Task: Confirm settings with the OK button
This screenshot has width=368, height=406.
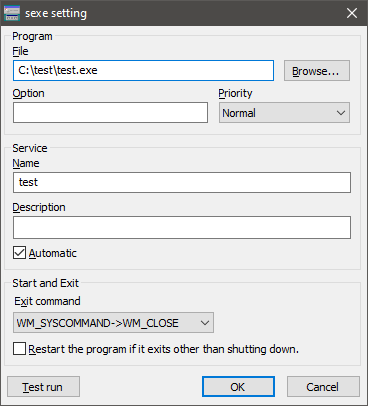Action: [238, 387]
